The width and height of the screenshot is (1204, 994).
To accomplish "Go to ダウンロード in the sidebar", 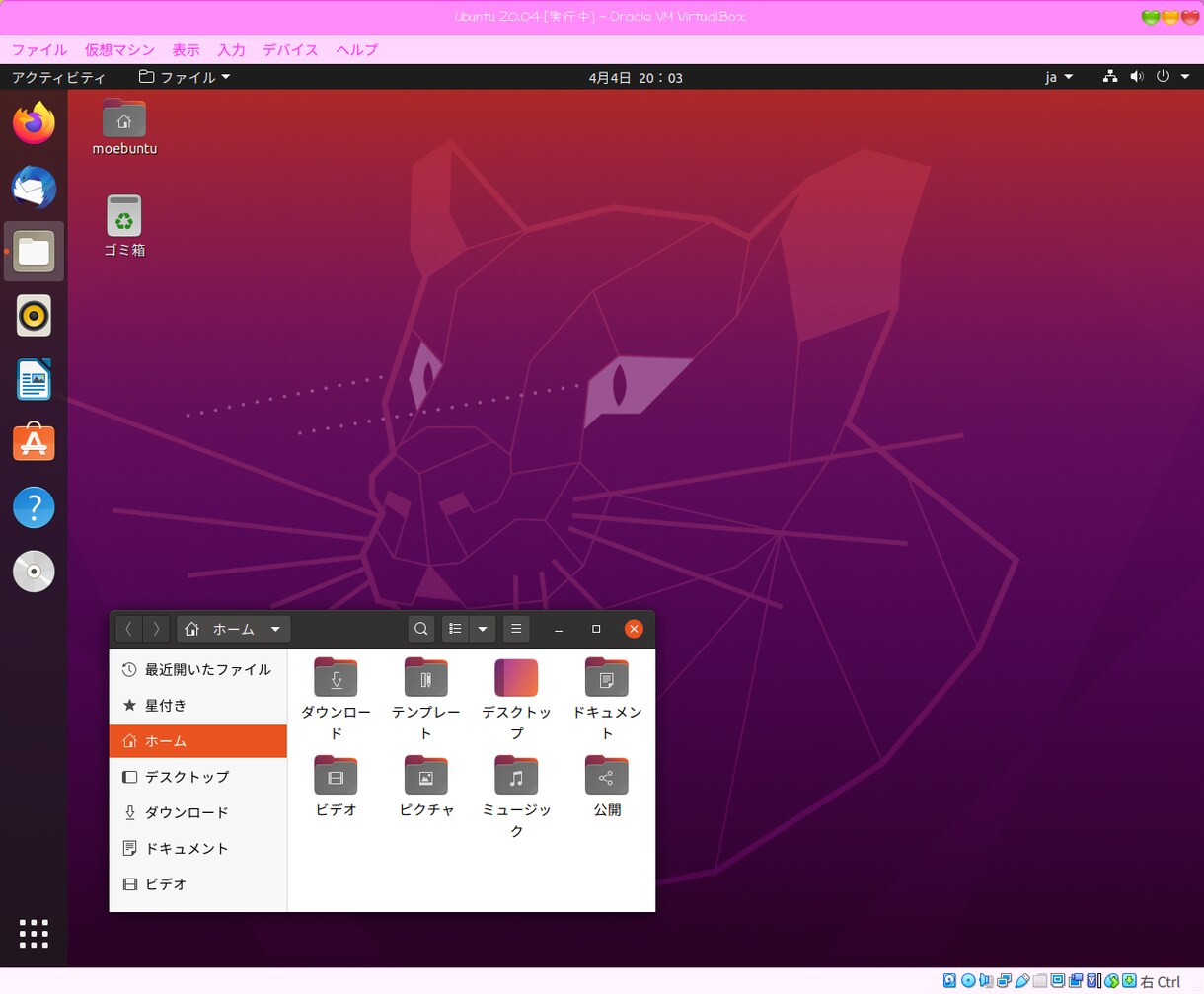I will click(198, 812).
